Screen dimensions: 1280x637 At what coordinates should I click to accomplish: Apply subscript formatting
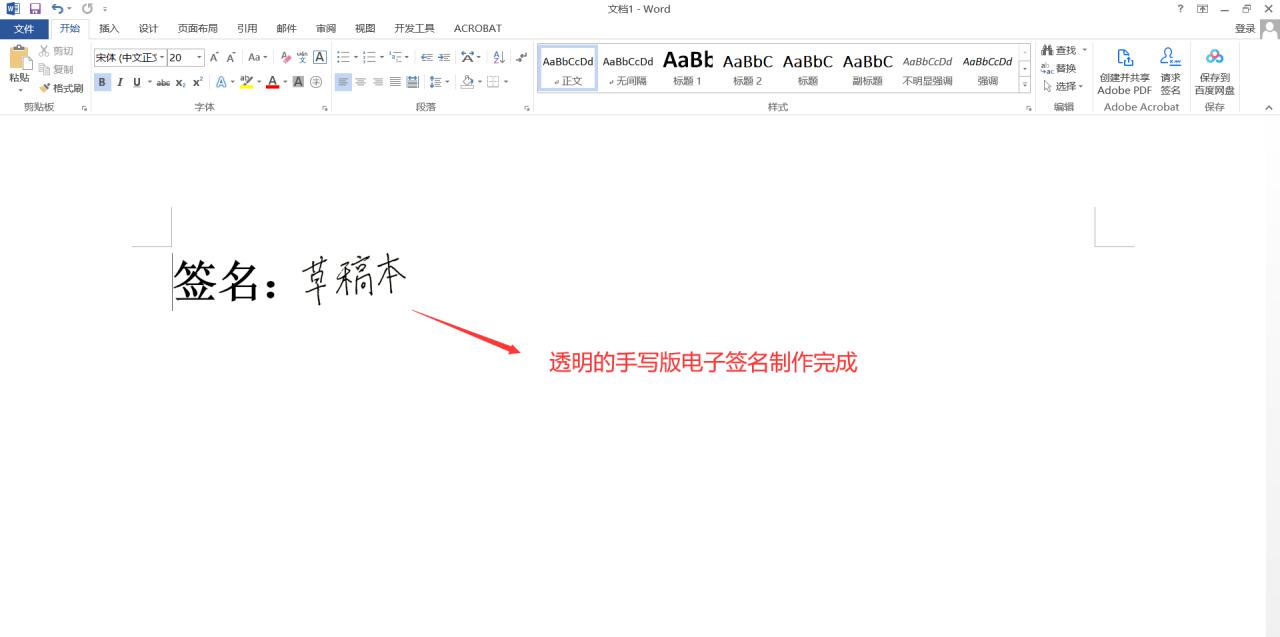[181, 82]
